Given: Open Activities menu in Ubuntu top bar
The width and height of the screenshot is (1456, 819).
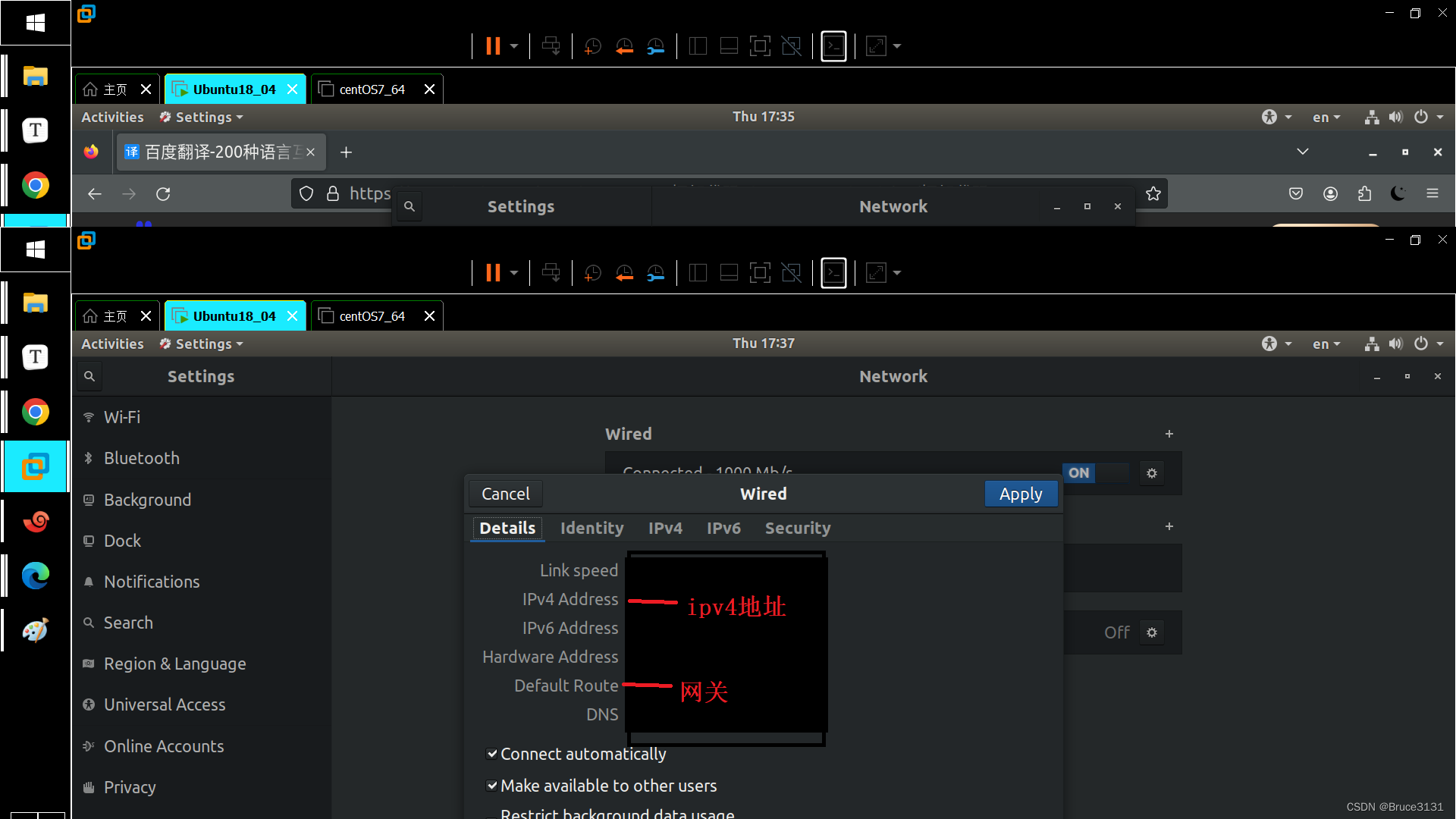Looking at the screenshot, I should pyautogui.click(x=112, y=343).
